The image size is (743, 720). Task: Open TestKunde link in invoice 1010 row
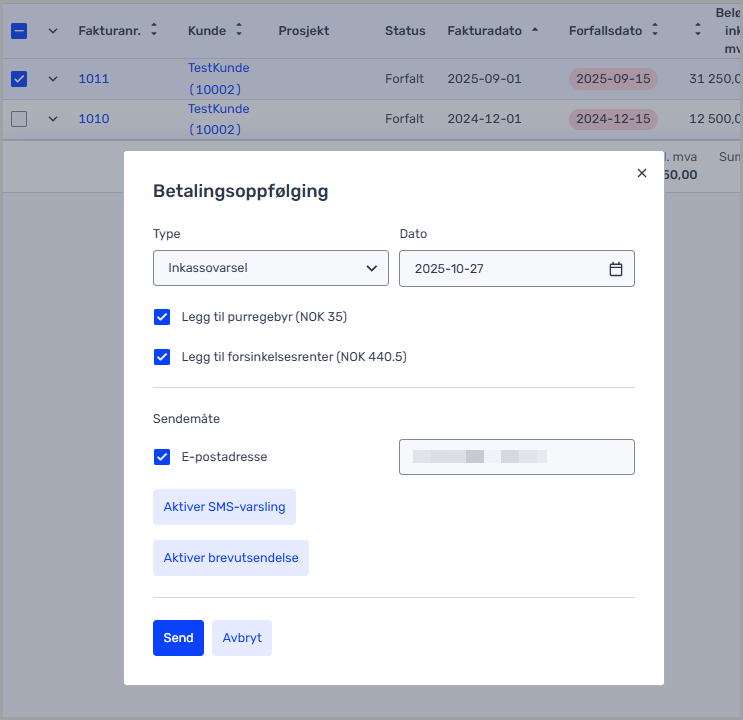(218, 119)
